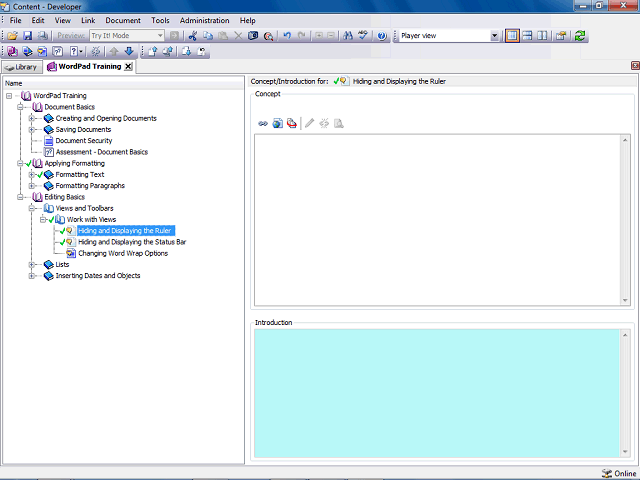Click the Link Topic toolbar icon
This screenshot has height=480, width=640.
tap(42, 51)
